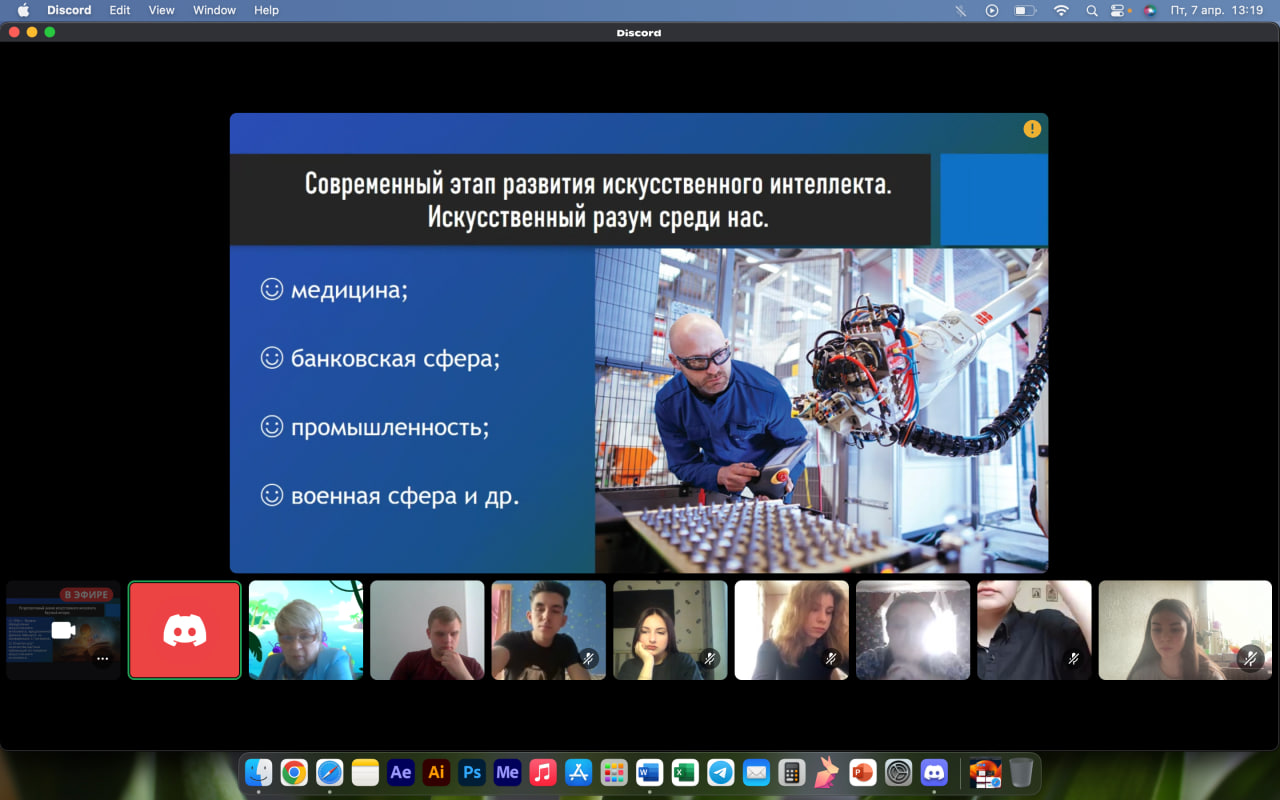Launch Adobe Photoshop from the Dock
Viewport: 1280px width, 800px height.
[x=472, y=772]
